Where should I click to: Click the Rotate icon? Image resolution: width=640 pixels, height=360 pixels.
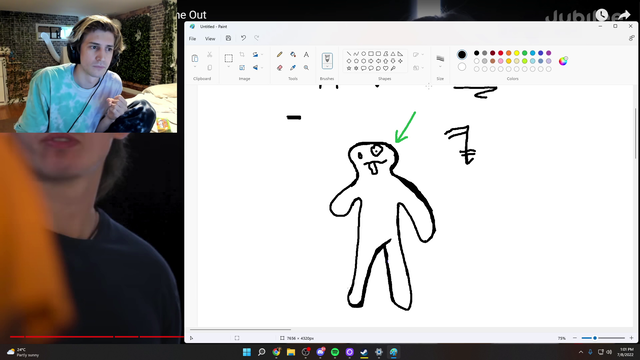click(255, 54)
